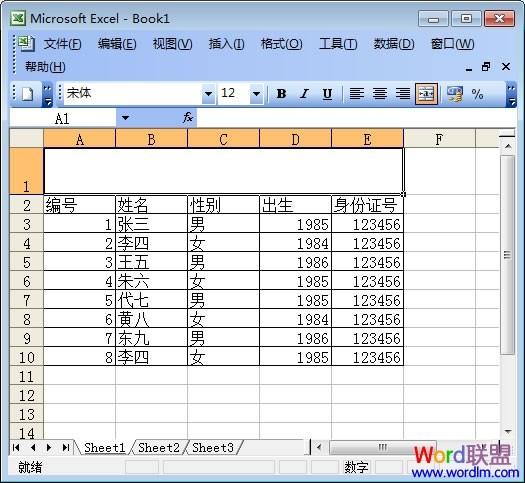Click the font name box showing 宋体
The image size is (525, 483).
pos(133,94)
